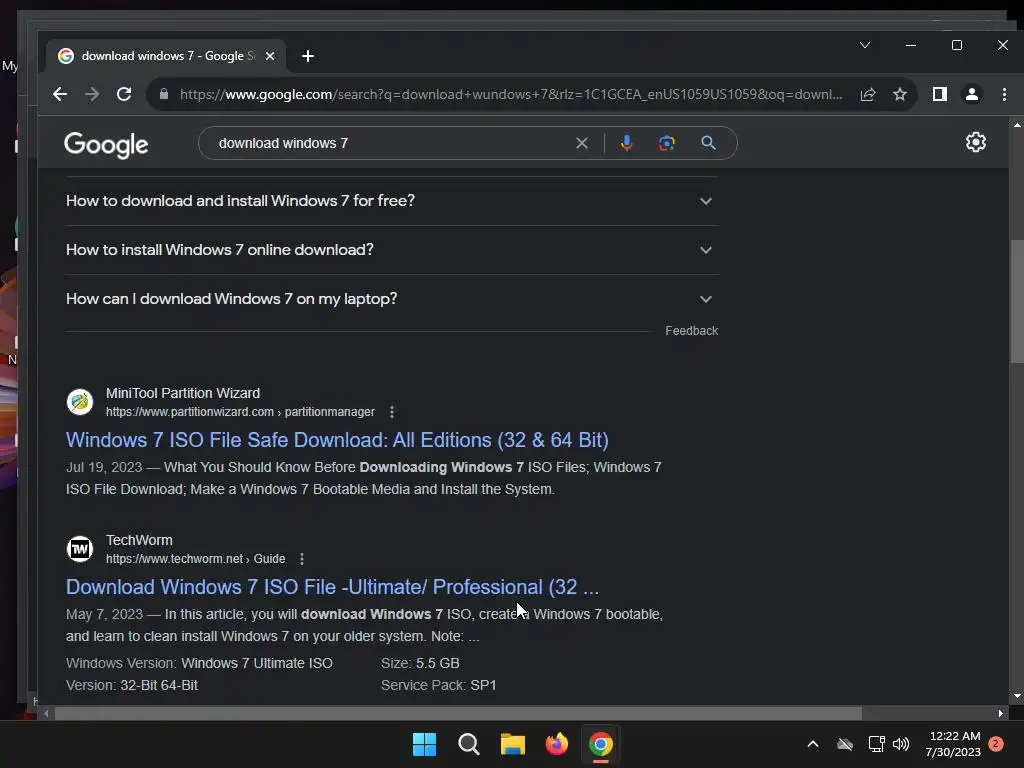Open 'Download Windows 7 ISO File -Ultimate' result
This screenshot has width=1024, height=768.
[332, 587]
